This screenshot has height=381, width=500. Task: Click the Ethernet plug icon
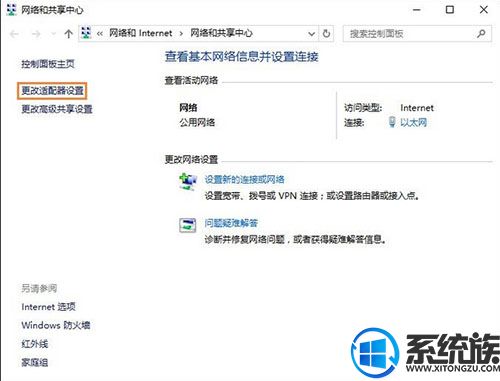pos(392,122)
